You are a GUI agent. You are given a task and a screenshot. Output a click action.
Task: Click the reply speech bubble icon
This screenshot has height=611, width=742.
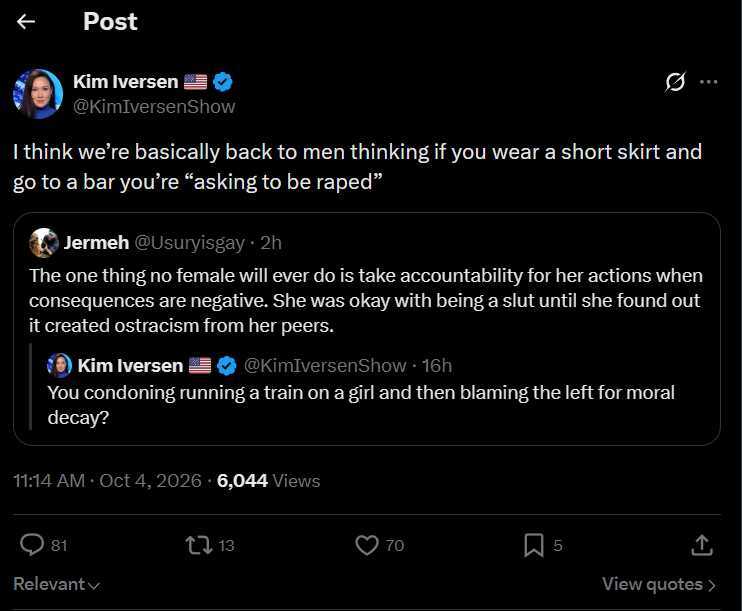point(32,544)
